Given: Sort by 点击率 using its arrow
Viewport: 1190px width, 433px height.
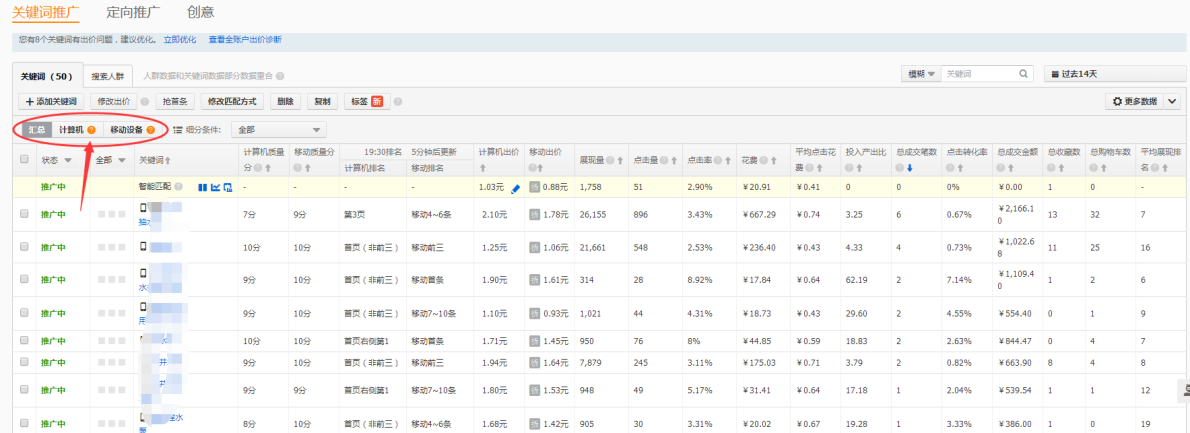Looking at the screenshot, I should pos(729,160).
